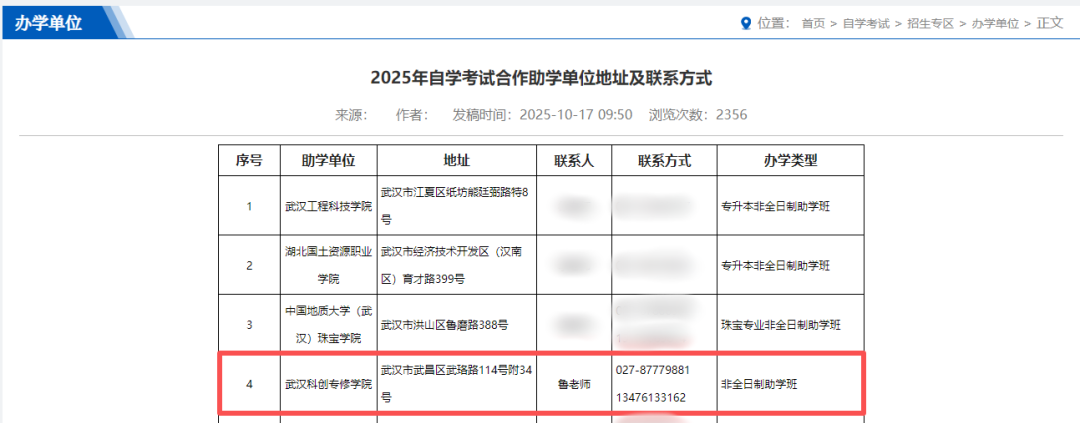Click the 联系人 column header

tap(574, 160)
